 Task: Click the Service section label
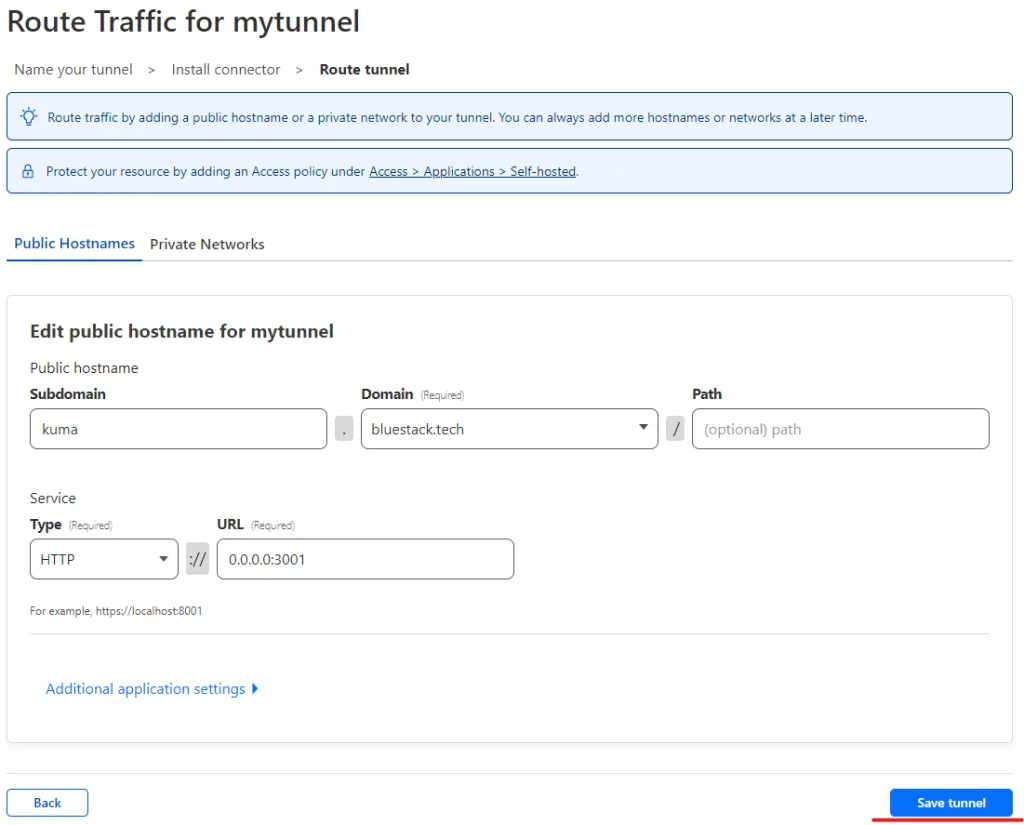pyautogui.click(x=53, y=498)
